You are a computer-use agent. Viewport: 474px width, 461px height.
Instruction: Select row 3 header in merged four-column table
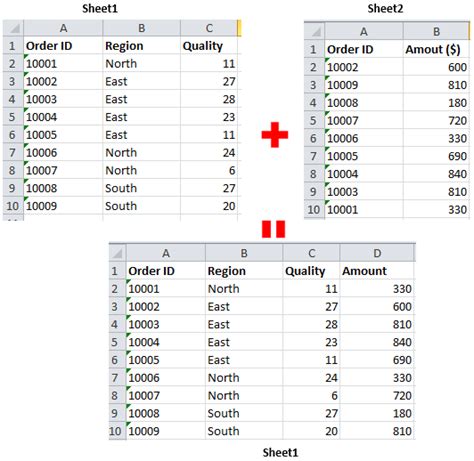117,306
